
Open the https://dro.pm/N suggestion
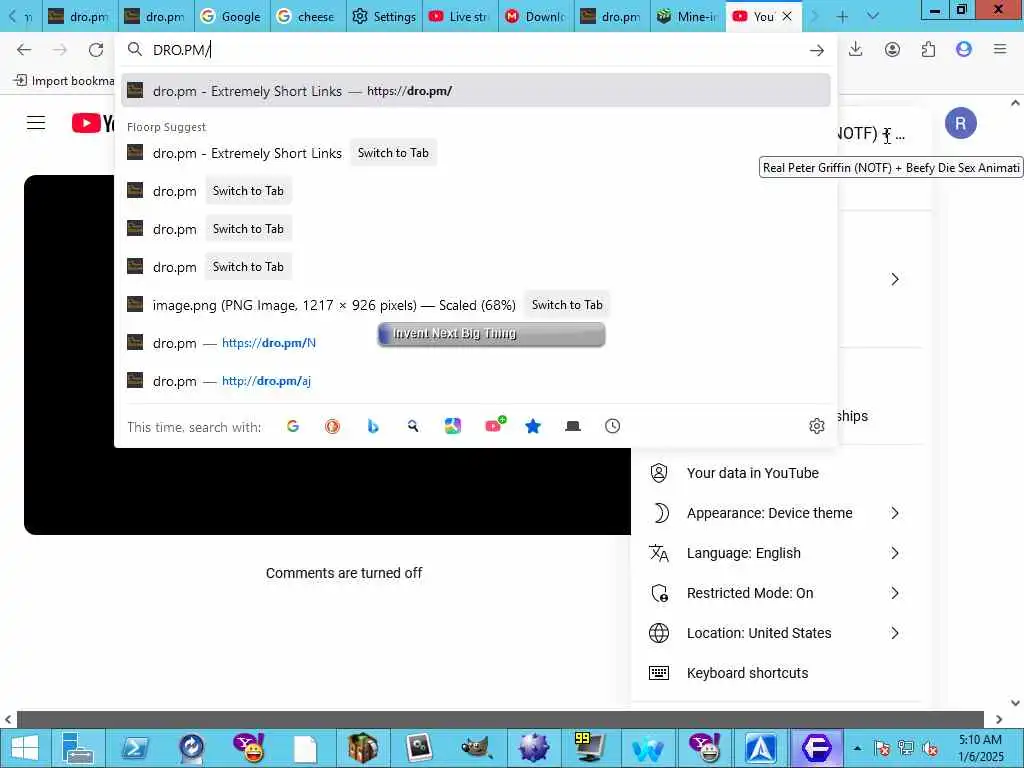pyautogui.click(x=475, y=343)
